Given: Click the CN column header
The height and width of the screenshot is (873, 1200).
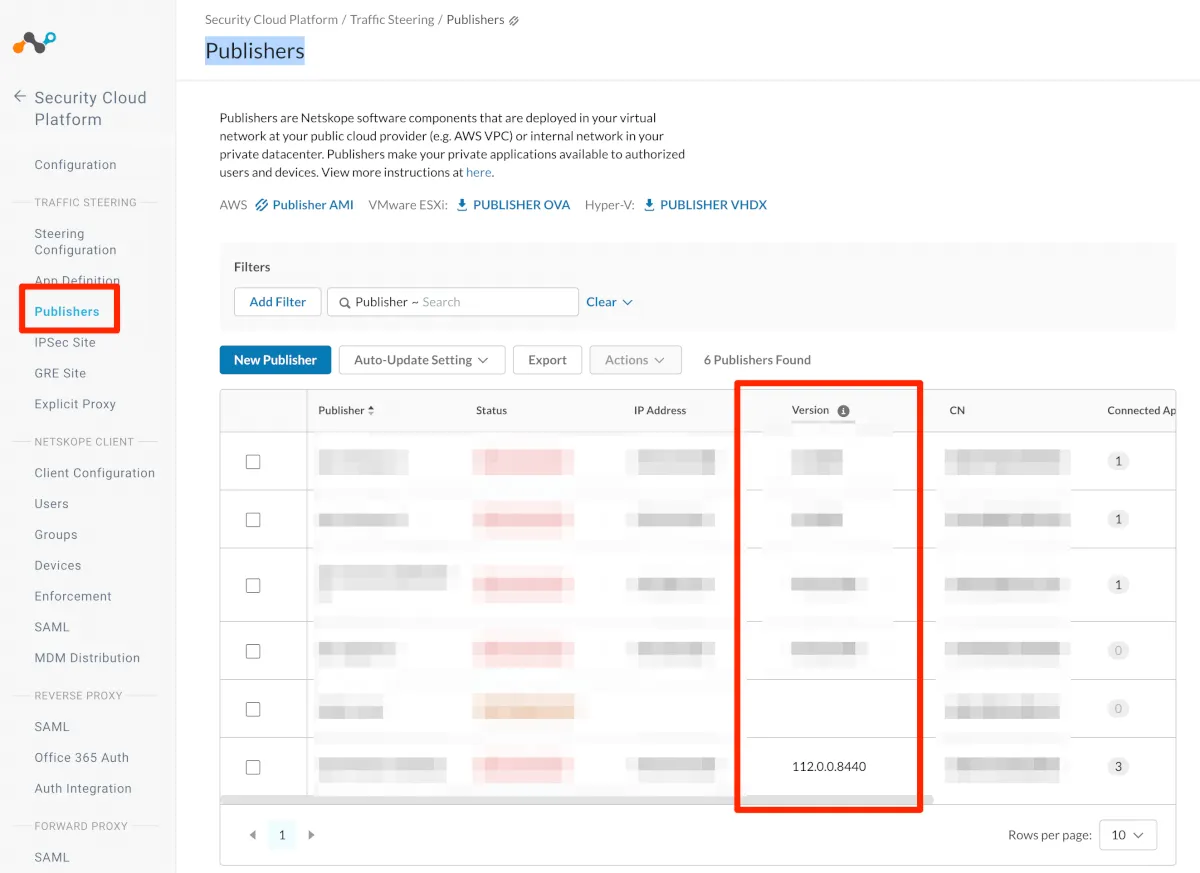Looking at the screenshot, I should (x=957, y=411).
